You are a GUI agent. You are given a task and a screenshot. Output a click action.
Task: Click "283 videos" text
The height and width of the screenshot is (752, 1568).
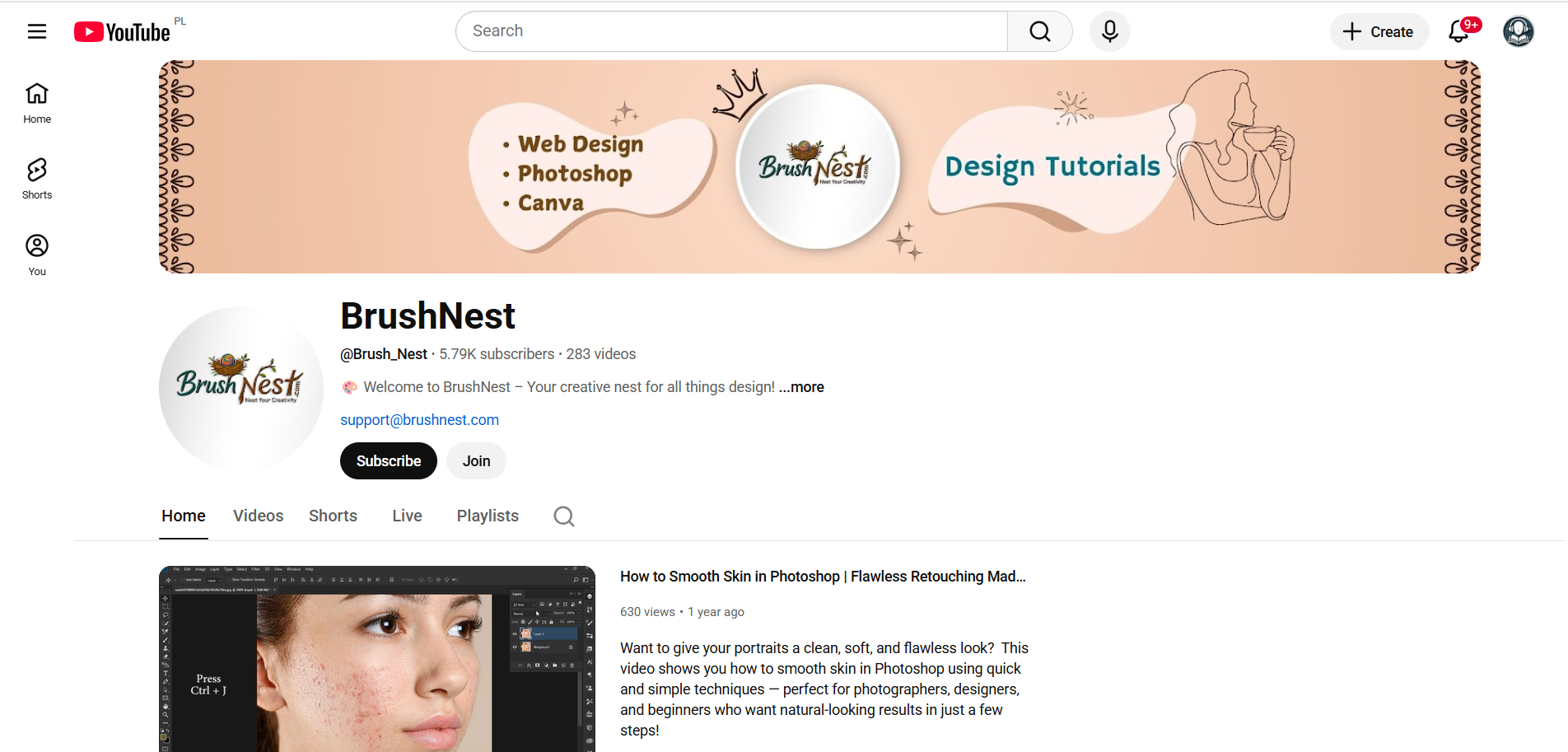(601, 354)
